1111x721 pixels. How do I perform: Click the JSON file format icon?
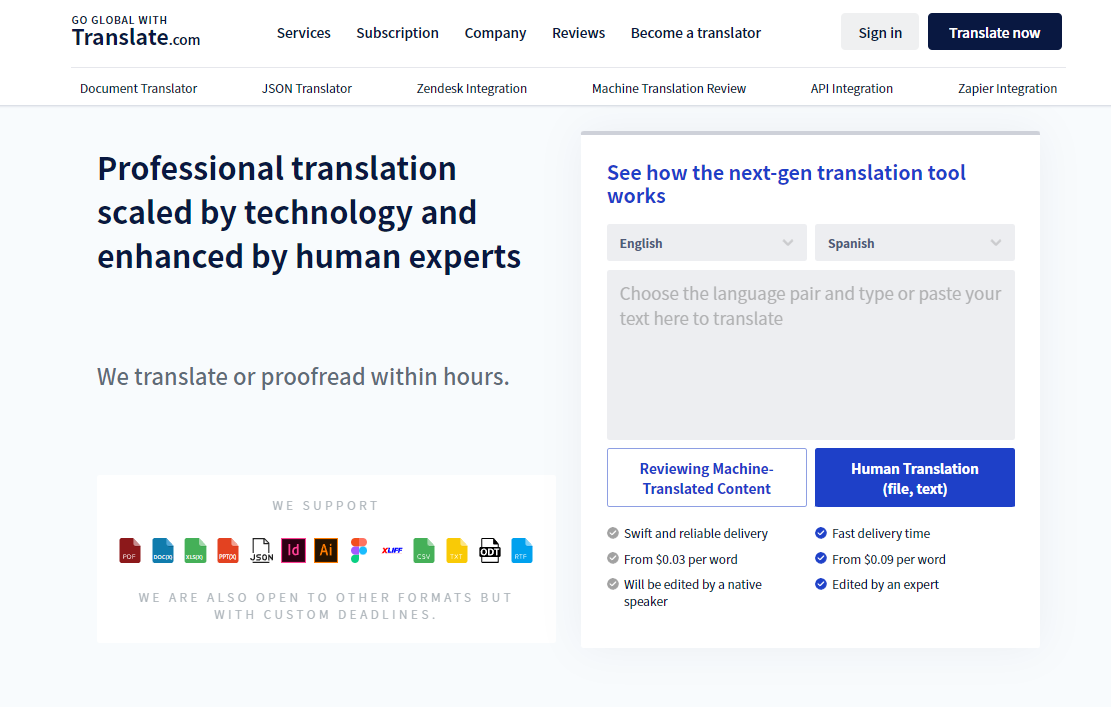point(261,550)
